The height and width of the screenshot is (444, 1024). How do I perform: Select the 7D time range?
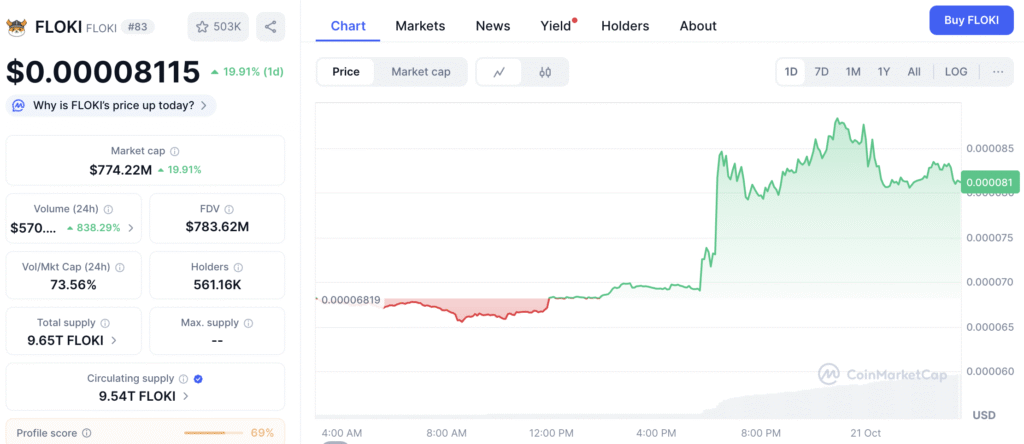821,72
